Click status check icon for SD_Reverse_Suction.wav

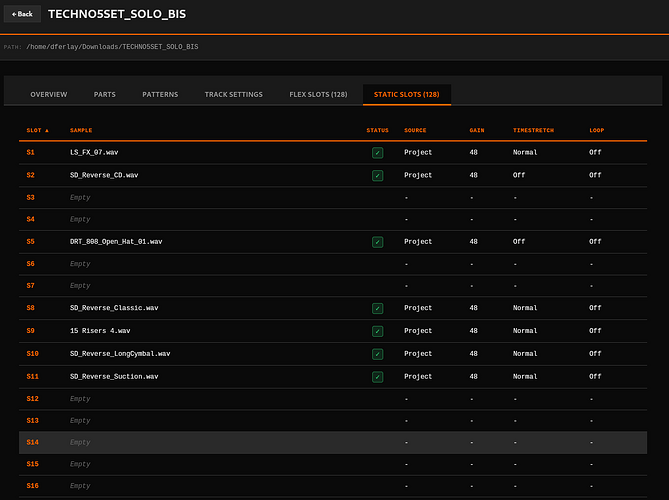(378, 377)
